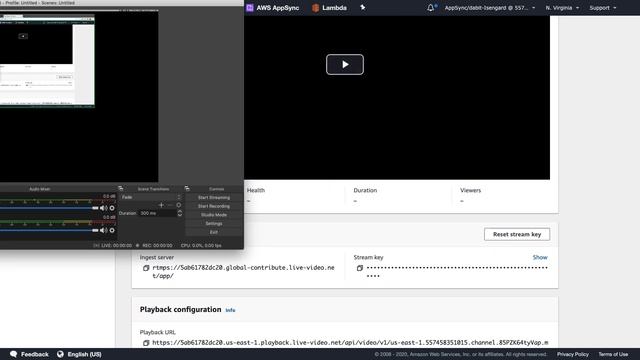The width and height of the screenshot is (640, 360).
Task: Adjust the transition Duration stepper arrows
Action: click(180, 213)
